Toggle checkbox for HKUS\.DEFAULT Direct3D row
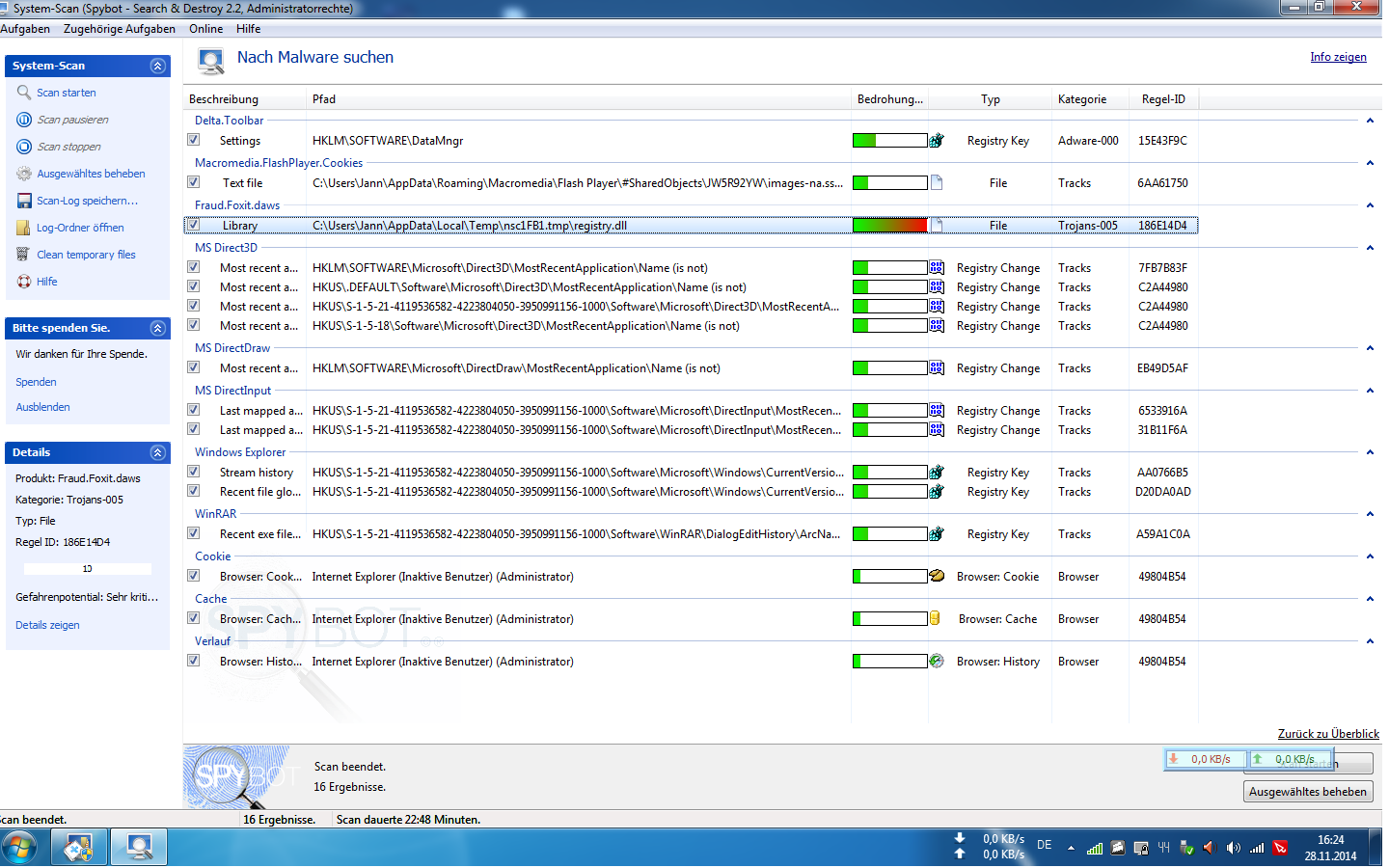The image size is (1389, 868). [x=193, y=286]
